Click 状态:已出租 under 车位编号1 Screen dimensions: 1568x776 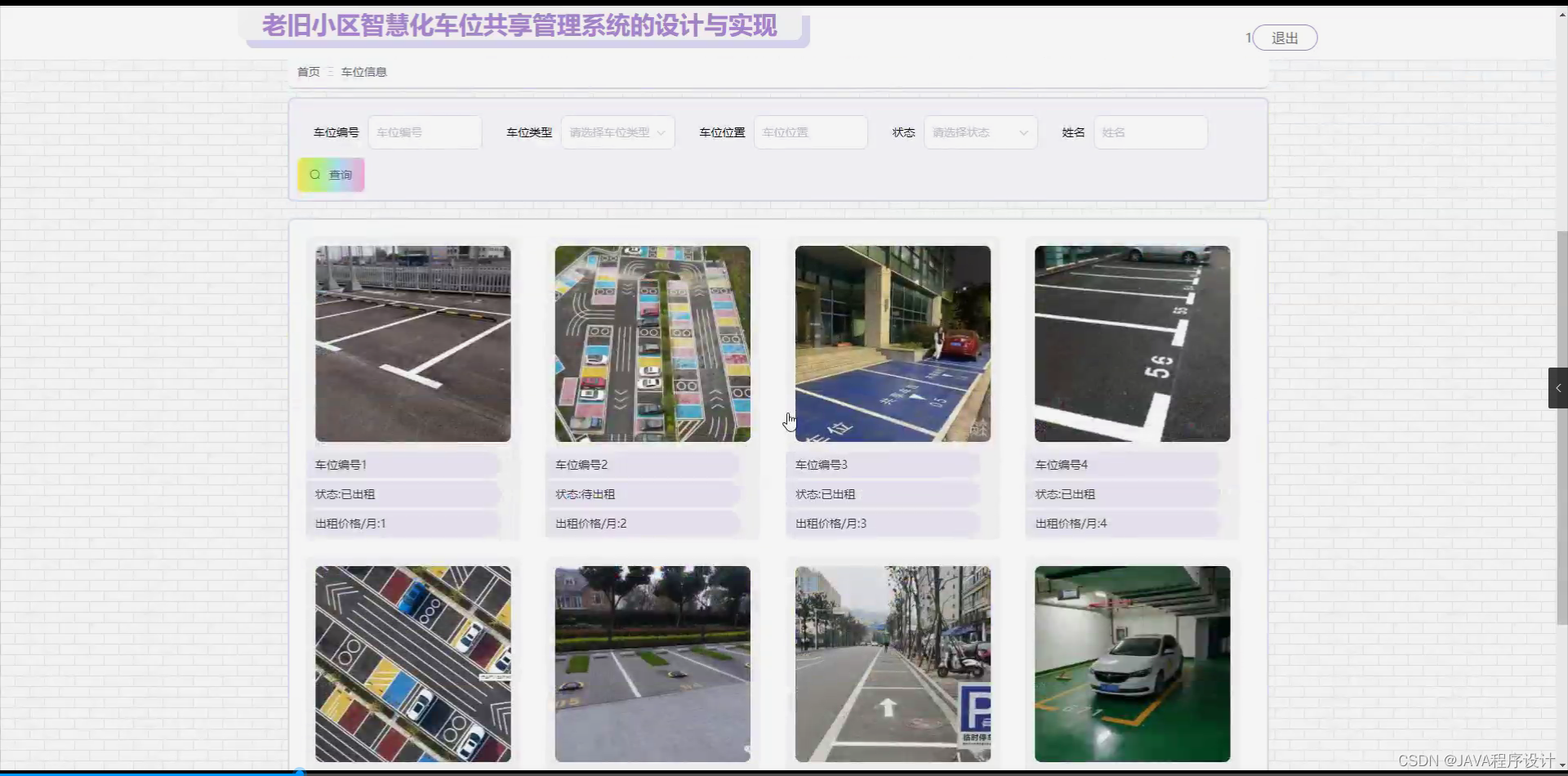coord(345,494)
